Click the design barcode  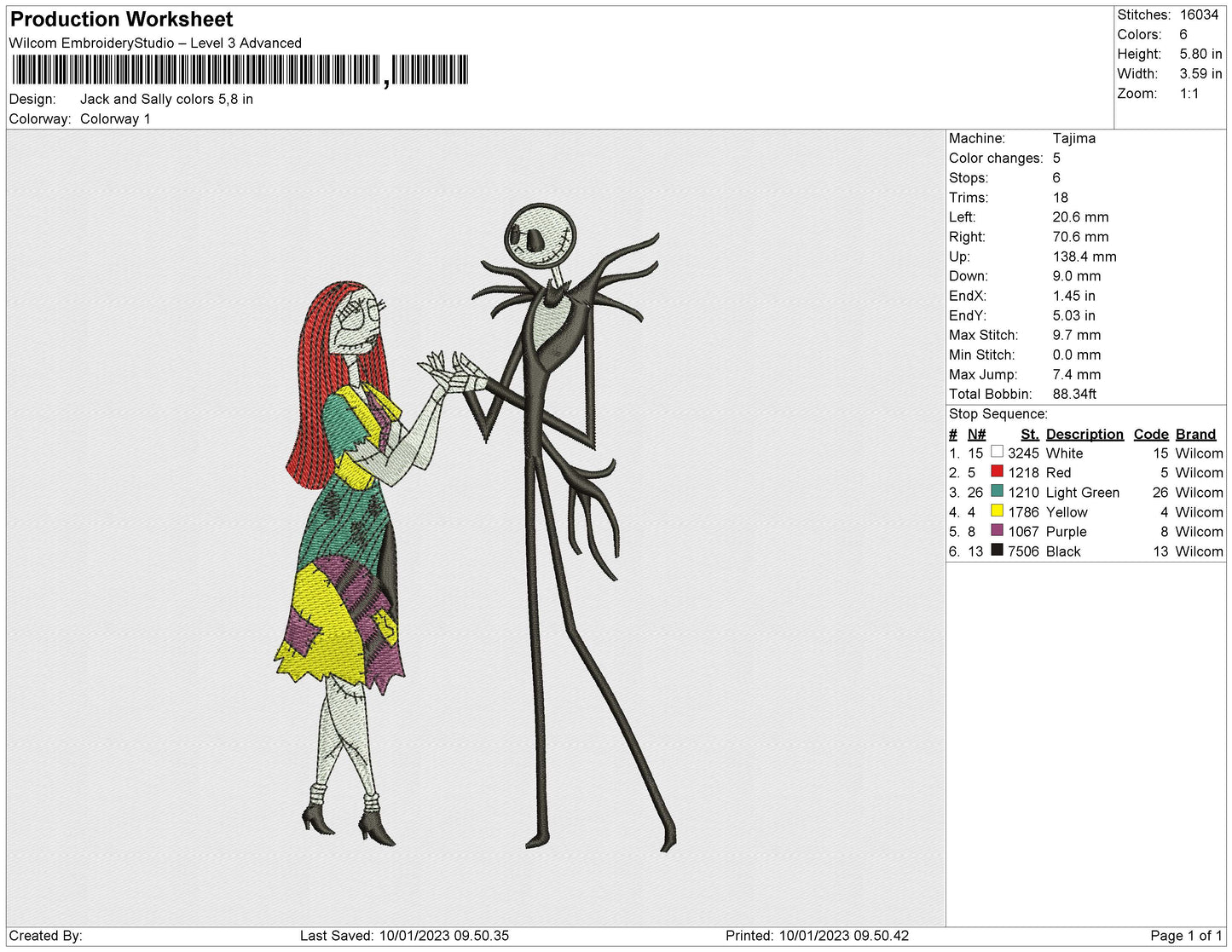tap(239, 70)
